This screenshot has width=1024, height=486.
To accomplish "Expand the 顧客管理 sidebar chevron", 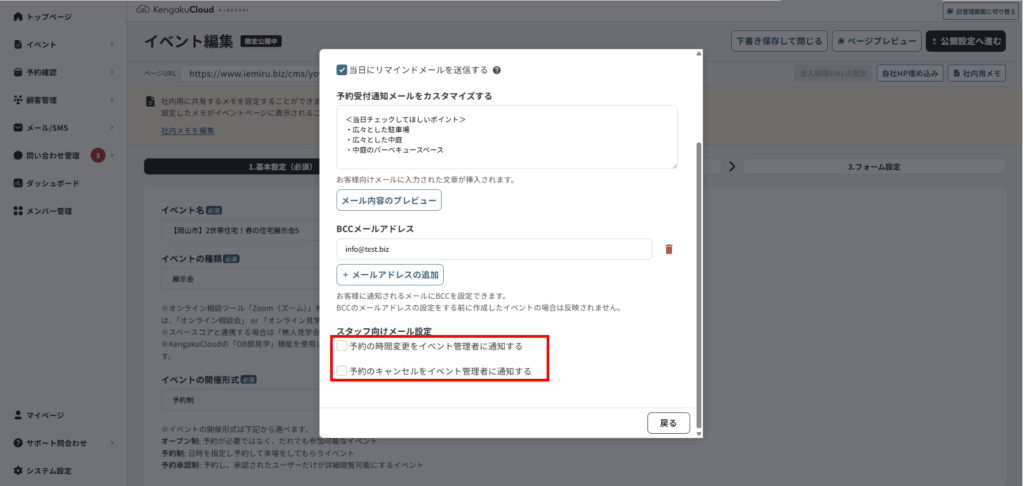I will tap(112, 100).
